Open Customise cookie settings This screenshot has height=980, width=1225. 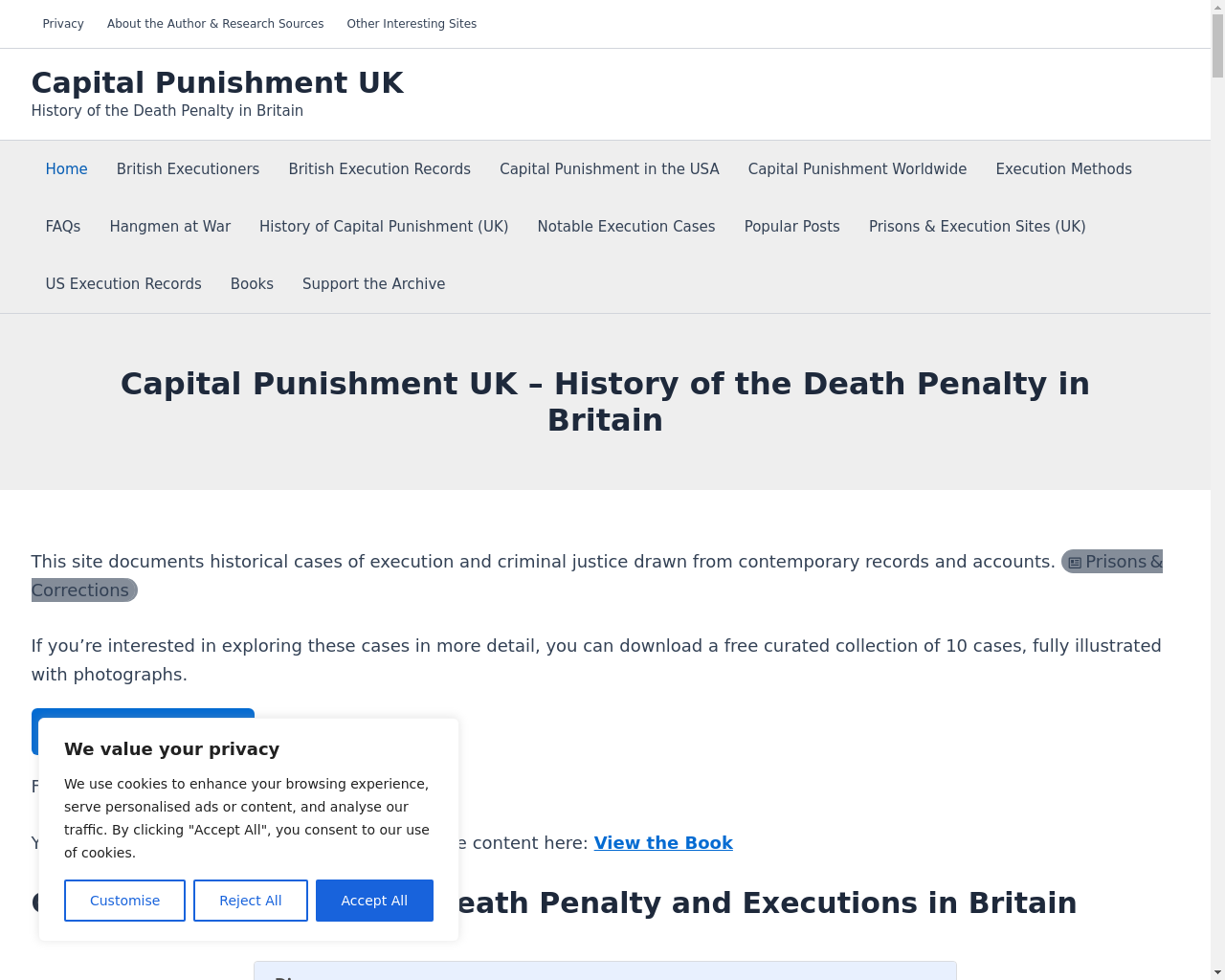(x=124, y=901)
